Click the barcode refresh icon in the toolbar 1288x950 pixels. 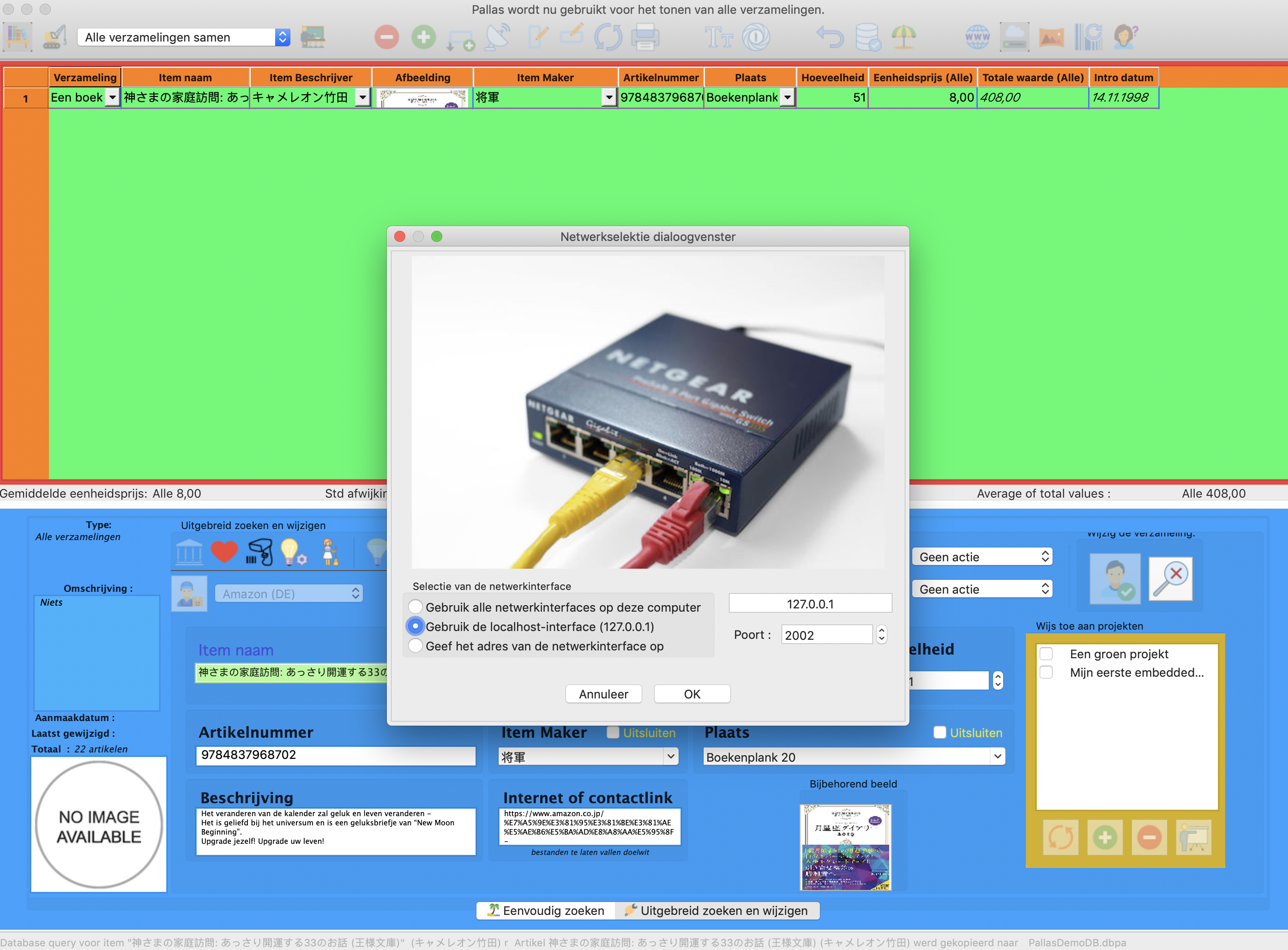click(1088, 37)
